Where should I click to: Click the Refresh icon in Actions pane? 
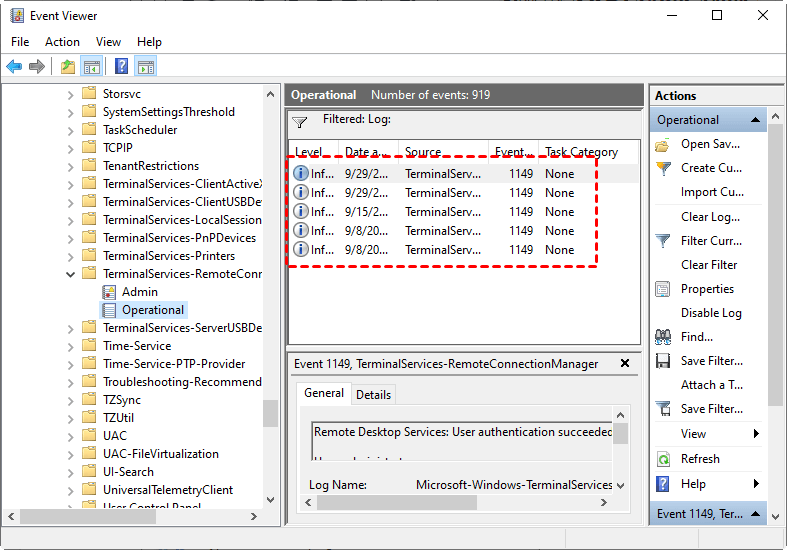click(x=663, y=459)
